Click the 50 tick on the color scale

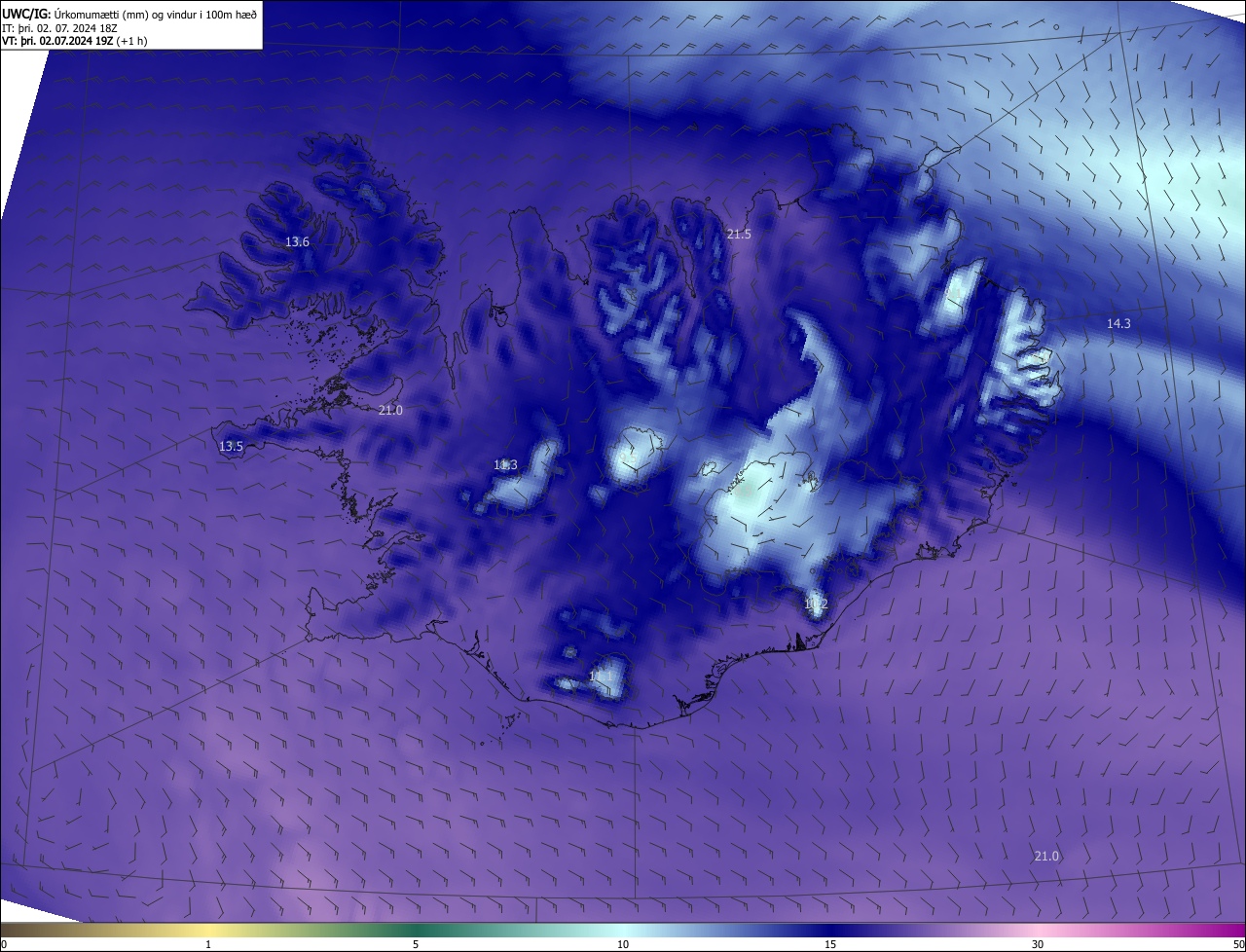(1238, 944)
